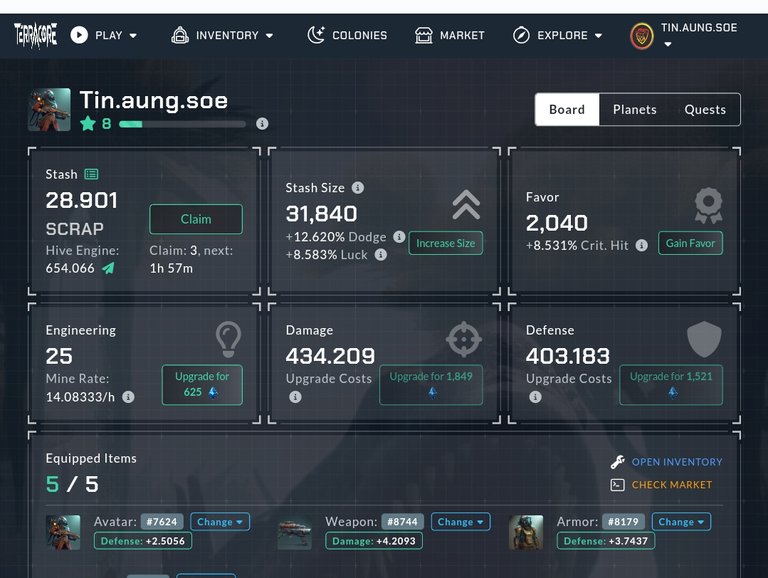This screenshot has width=768, height=578.
Task: Click the Defense: +3.7437 stat badge
Action: click(606, 541)
